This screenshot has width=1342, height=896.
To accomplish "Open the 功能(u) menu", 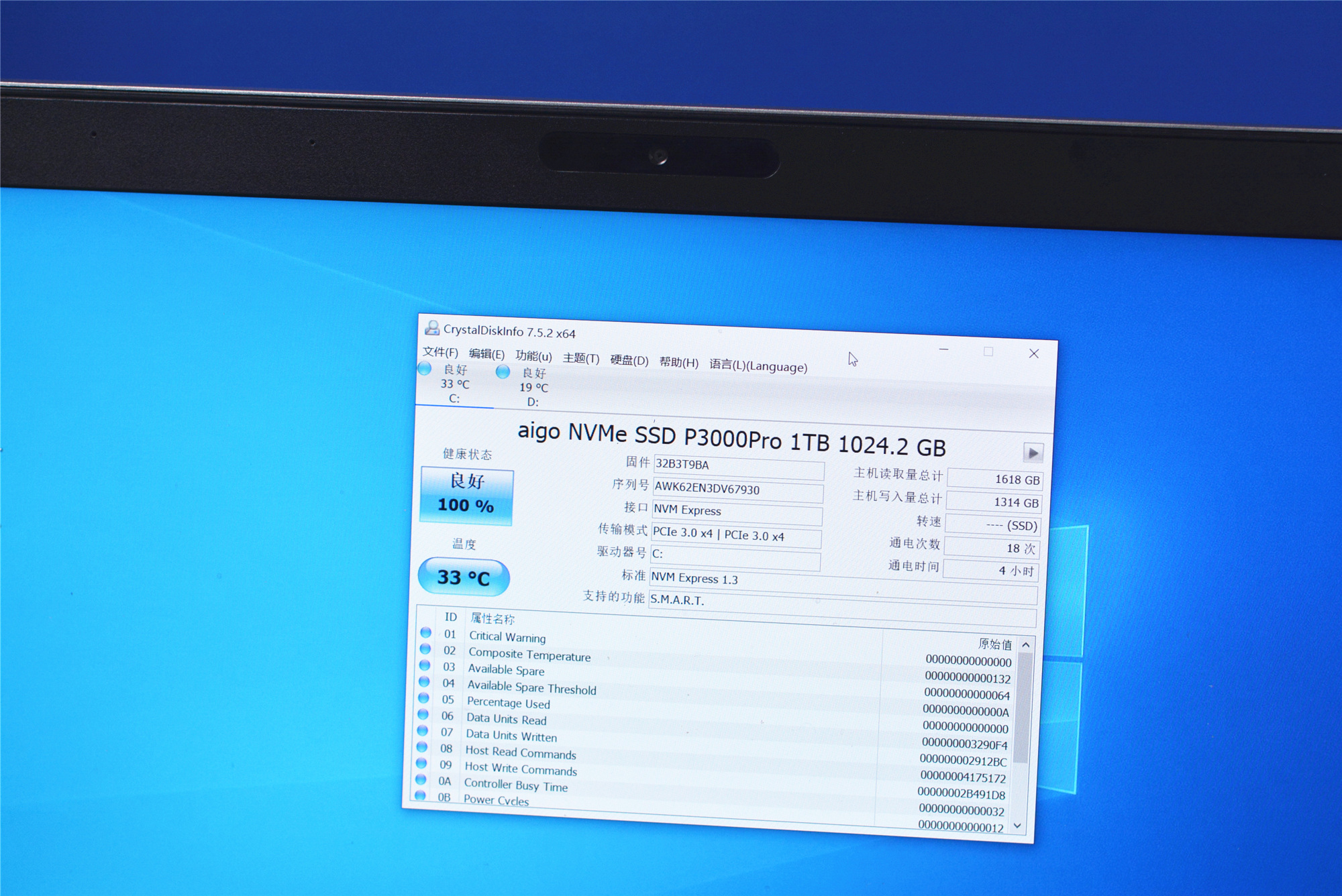I will (533, 355).
